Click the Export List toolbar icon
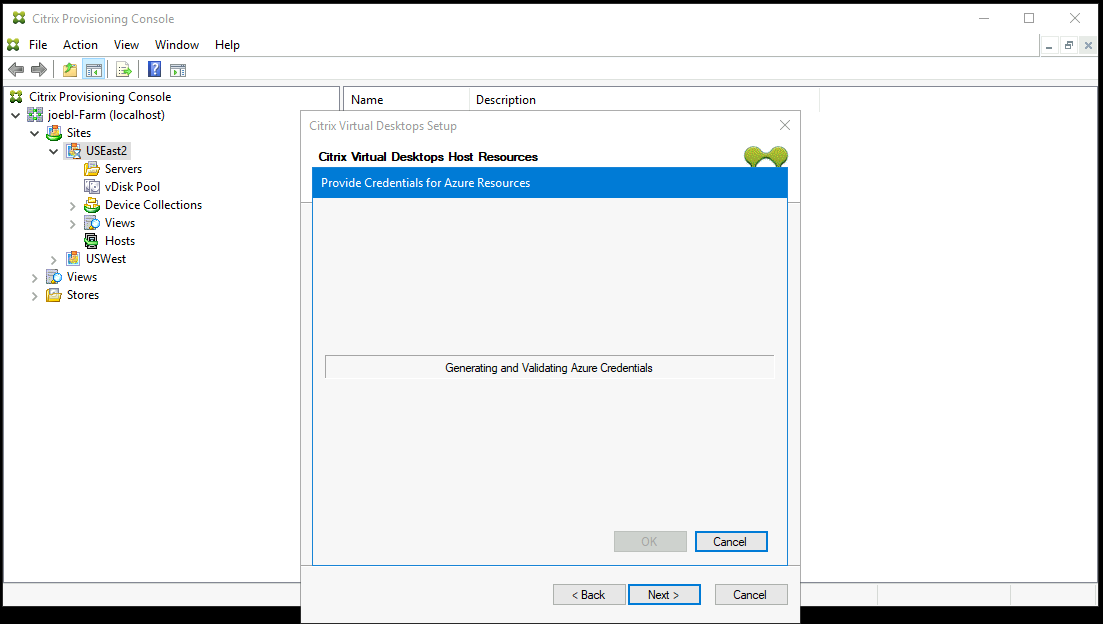This screenshot has width=1103, height=624. (123, 69)
